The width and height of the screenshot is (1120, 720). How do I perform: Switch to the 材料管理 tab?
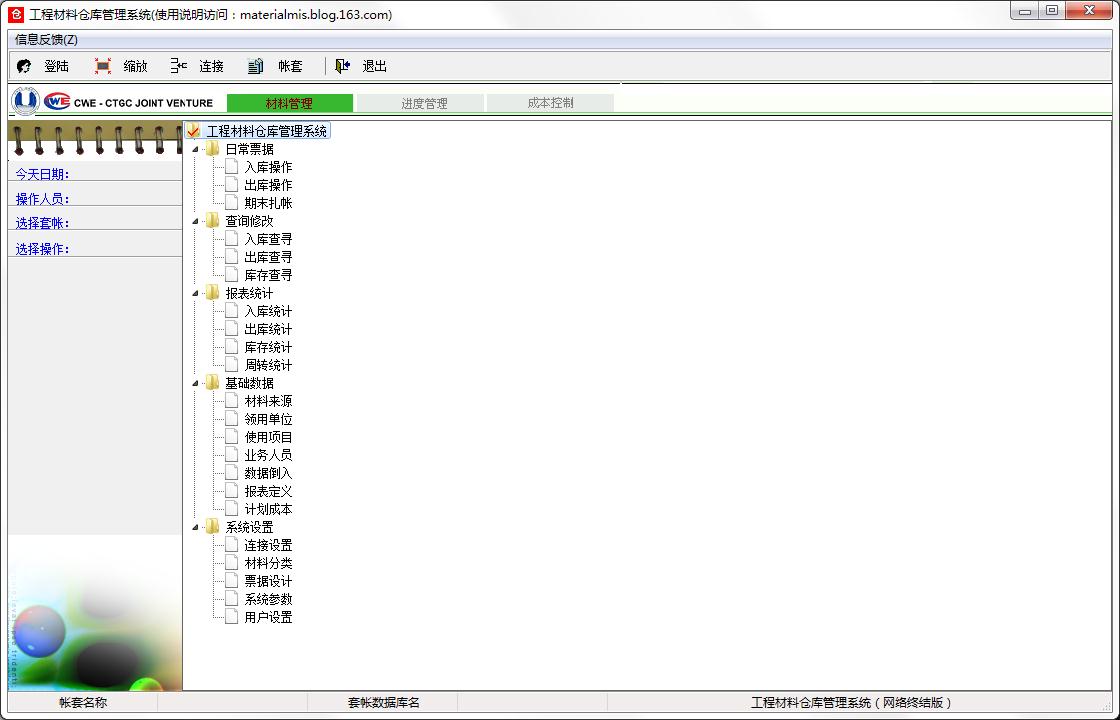(289, 103)
